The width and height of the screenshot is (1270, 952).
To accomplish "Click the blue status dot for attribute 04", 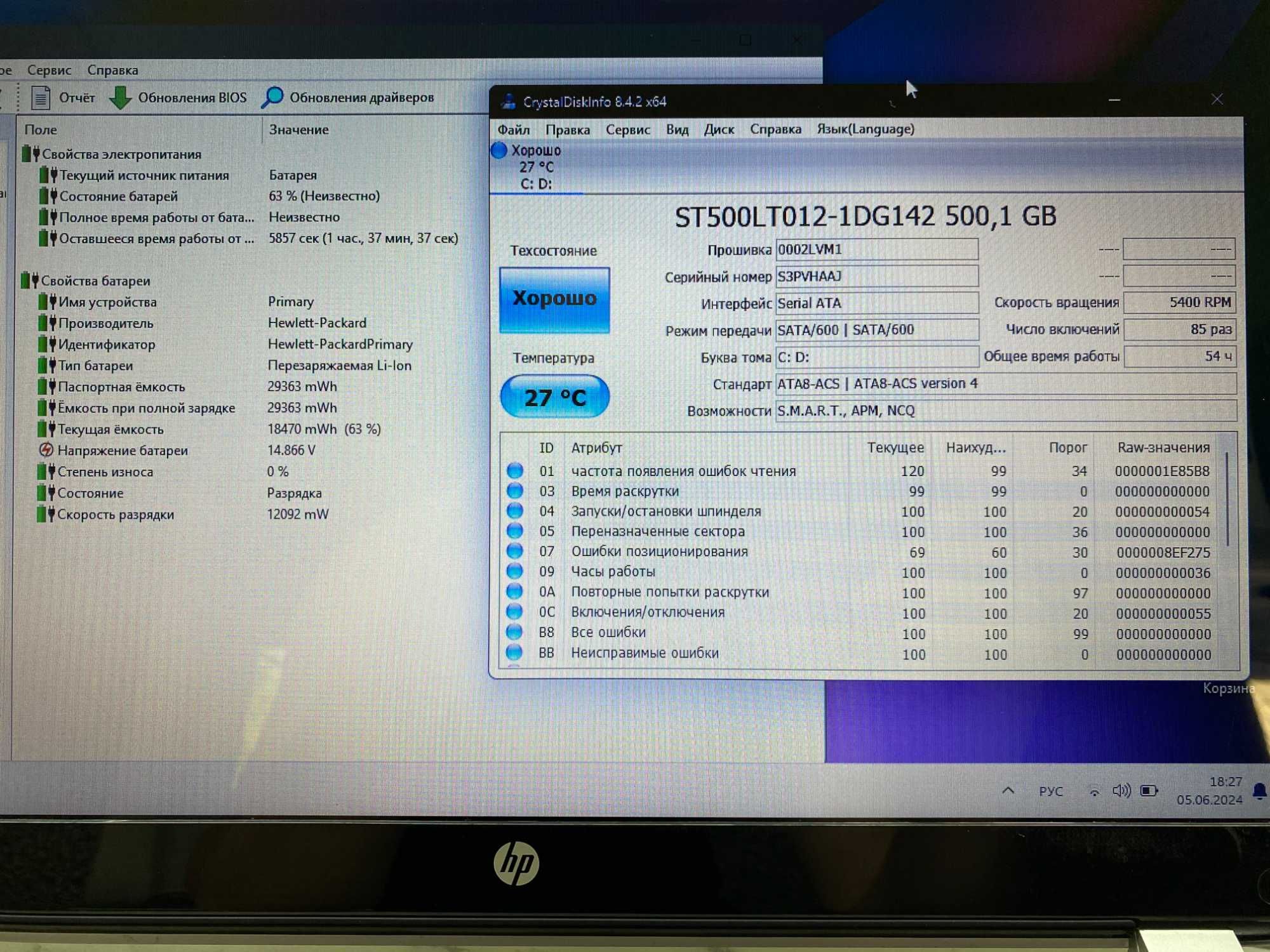I will 515,511.
